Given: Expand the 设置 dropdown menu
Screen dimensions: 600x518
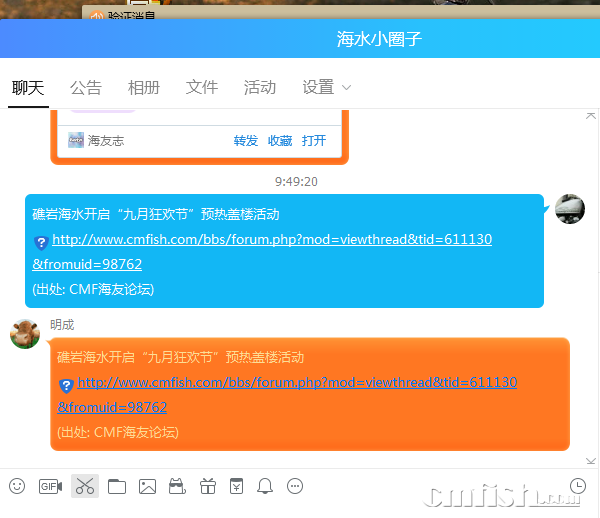Looking at the screenshot, I should pyautogui.click(x=327, y=88).
